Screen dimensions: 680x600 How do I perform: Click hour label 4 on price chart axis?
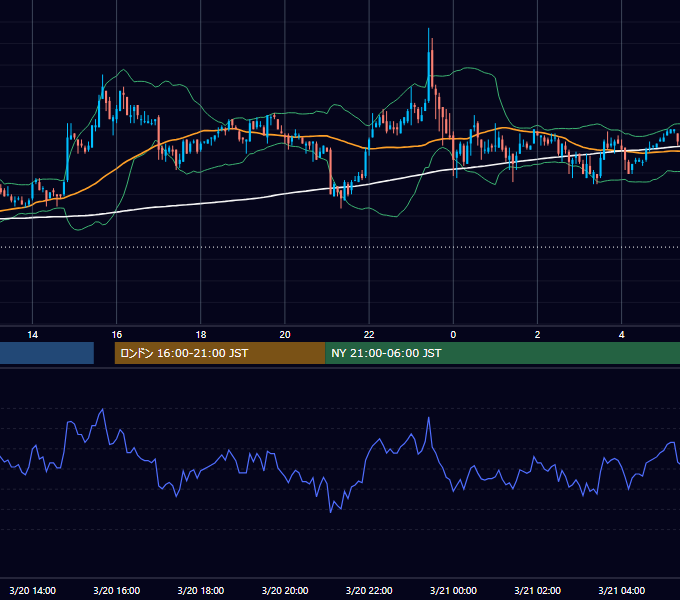(621, 335)
